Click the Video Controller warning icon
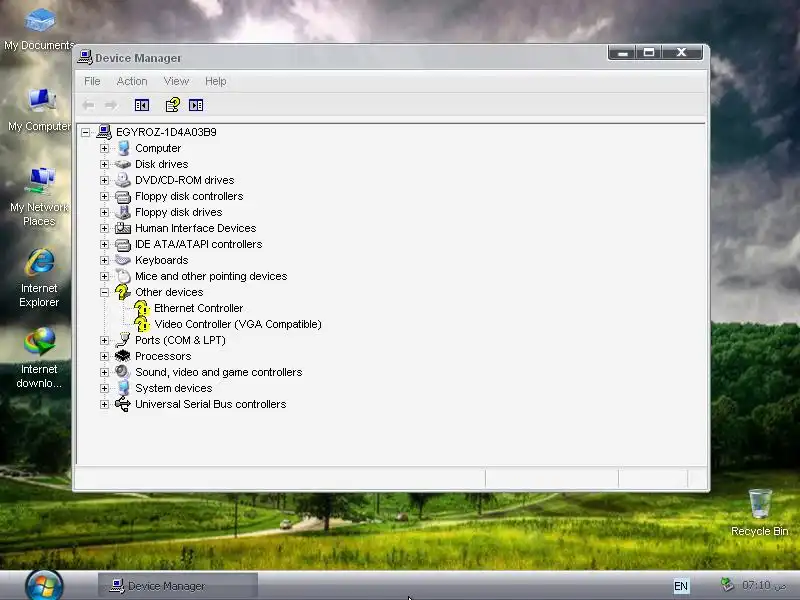Viewport: 800px width, 600px height. pos(142,324)
